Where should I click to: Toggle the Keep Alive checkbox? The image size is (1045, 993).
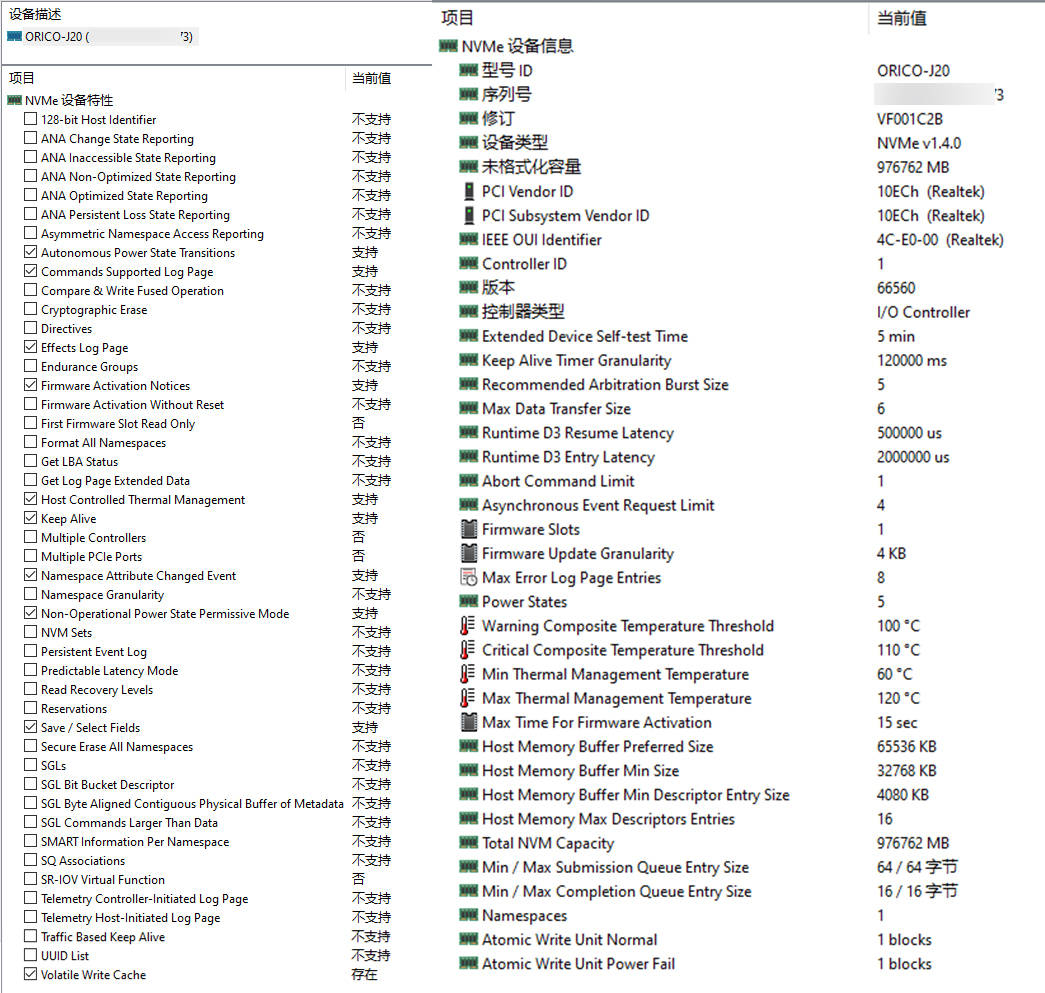coord(31,519)
